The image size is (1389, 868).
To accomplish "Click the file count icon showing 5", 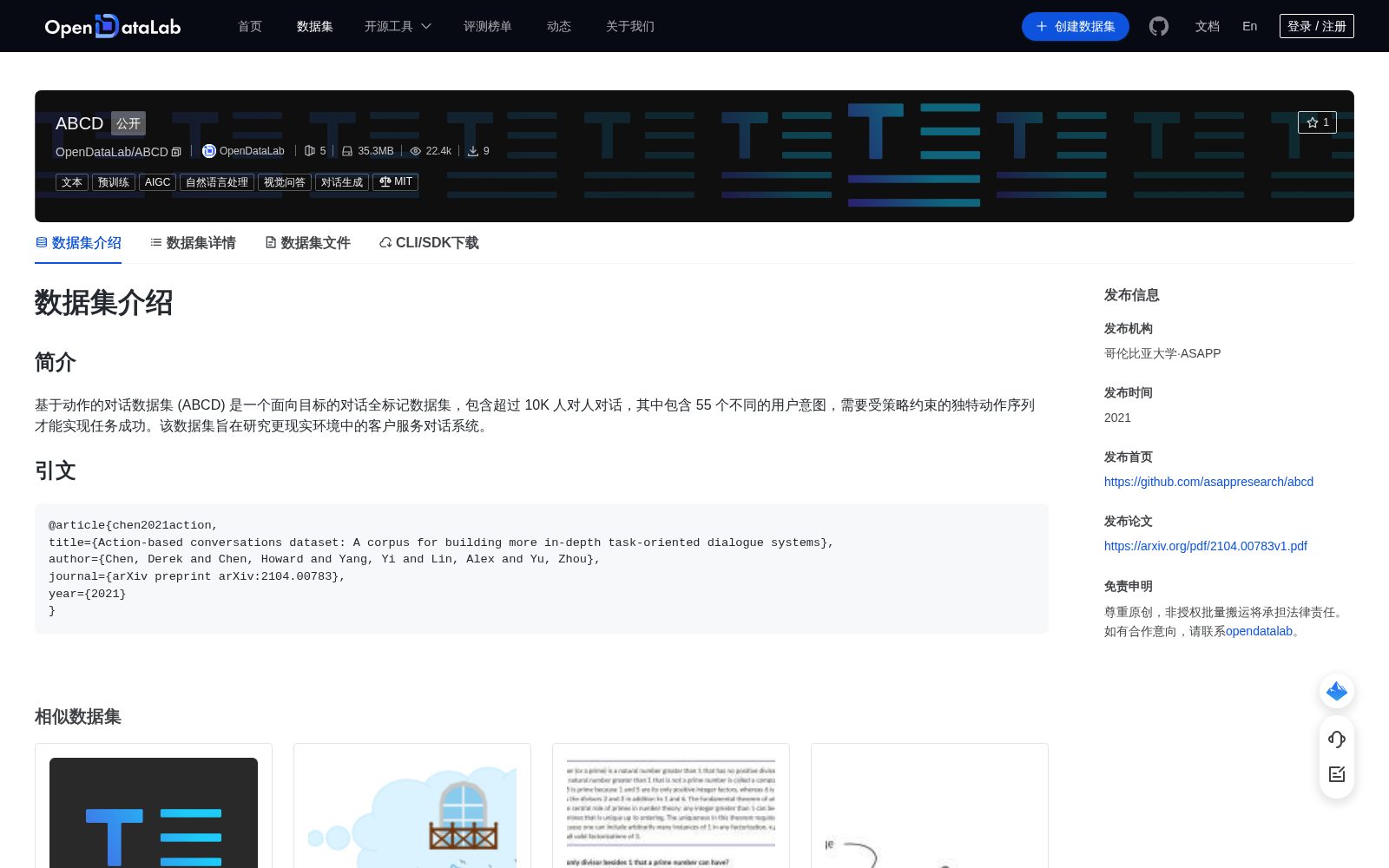I will (x=310, y=151).
